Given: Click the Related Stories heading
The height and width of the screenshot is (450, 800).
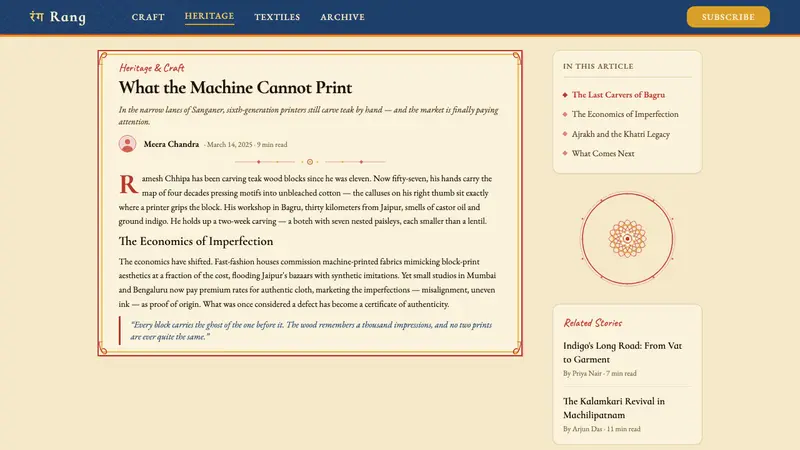Looking at the screenshot, I should [593, 323].
